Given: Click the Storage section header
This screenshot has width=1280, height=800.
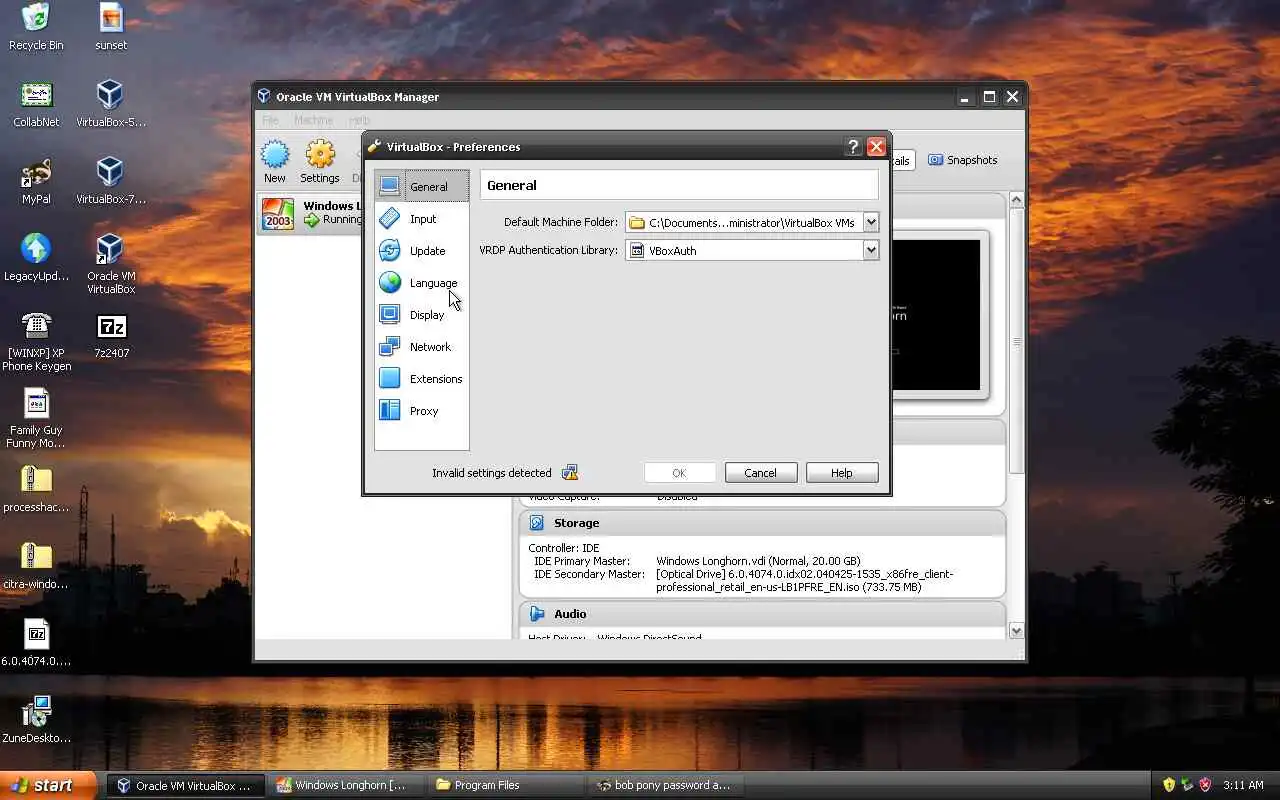Looking at the screenshot, I should [762, 523].
